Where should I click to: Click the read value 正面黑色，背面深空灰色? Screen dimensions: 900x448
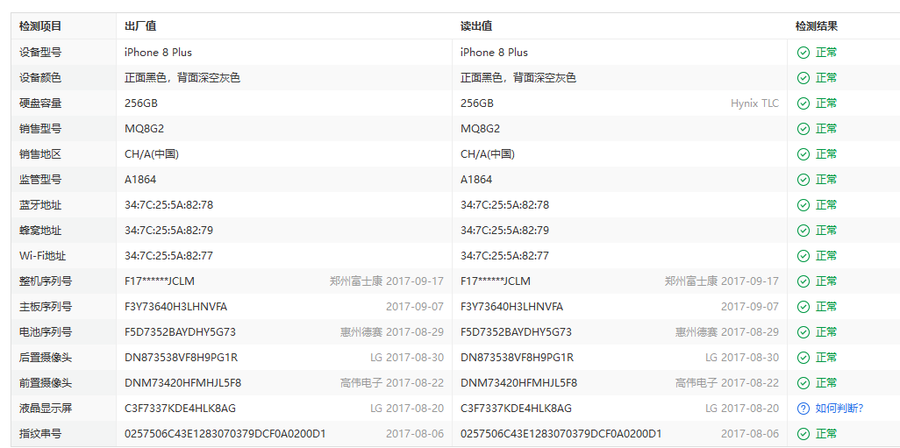pos(518,78)
